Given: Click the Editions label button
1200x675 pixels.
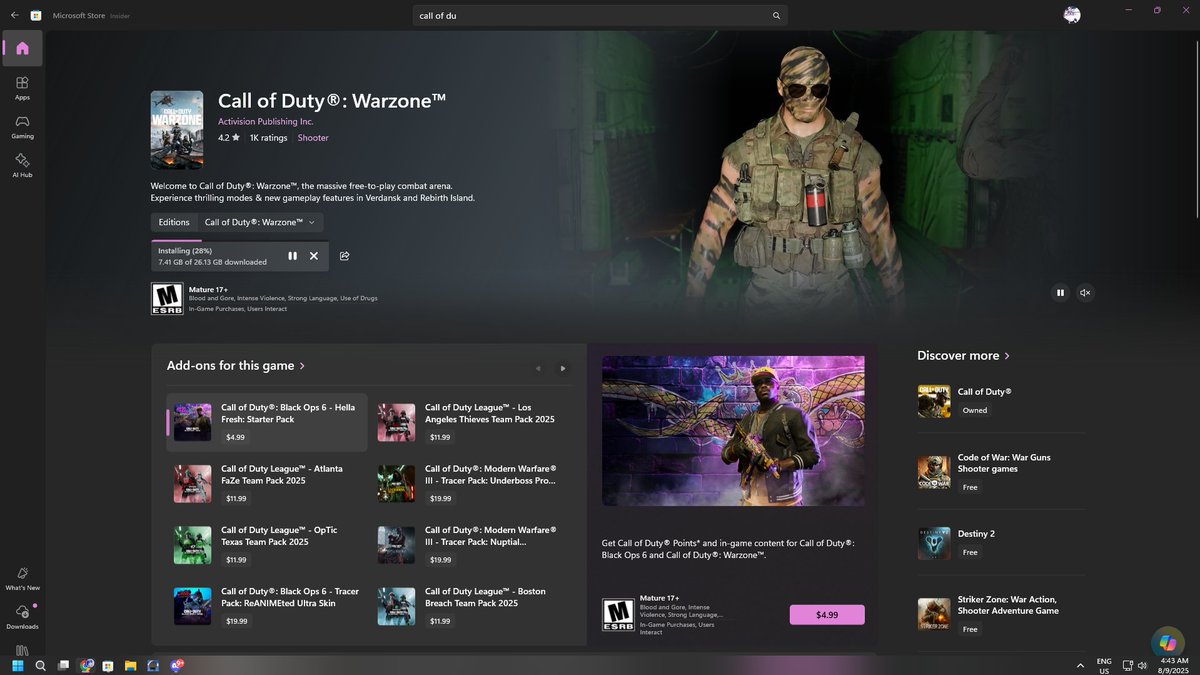Looking at the screenshot, I should 174,222.
